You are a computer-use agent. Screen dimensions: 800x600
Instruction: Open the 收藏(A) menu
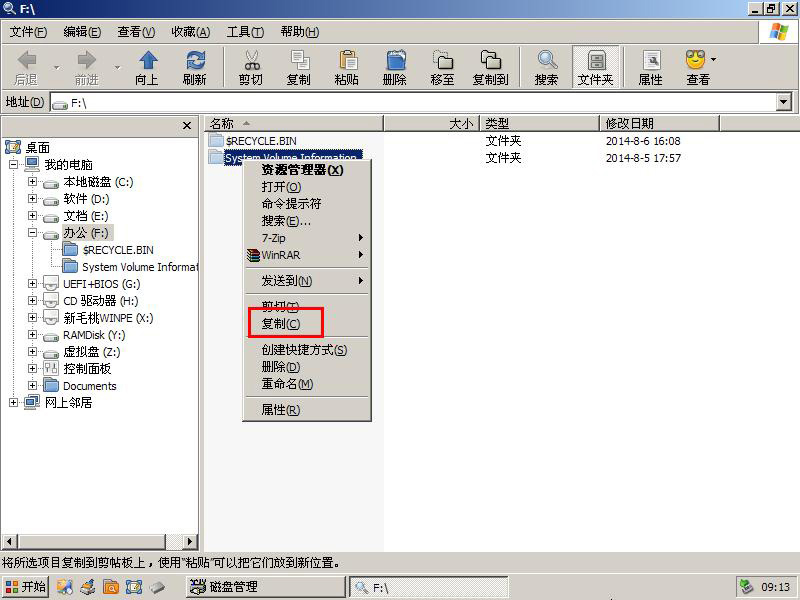point(191,32)
